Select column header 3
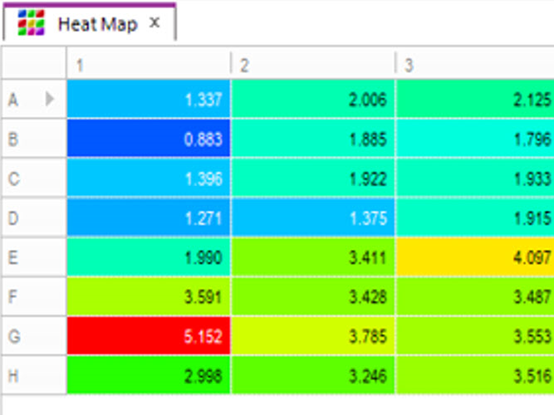Image resolution: width=554 pixels, height=415 pixels. point(475,64)
